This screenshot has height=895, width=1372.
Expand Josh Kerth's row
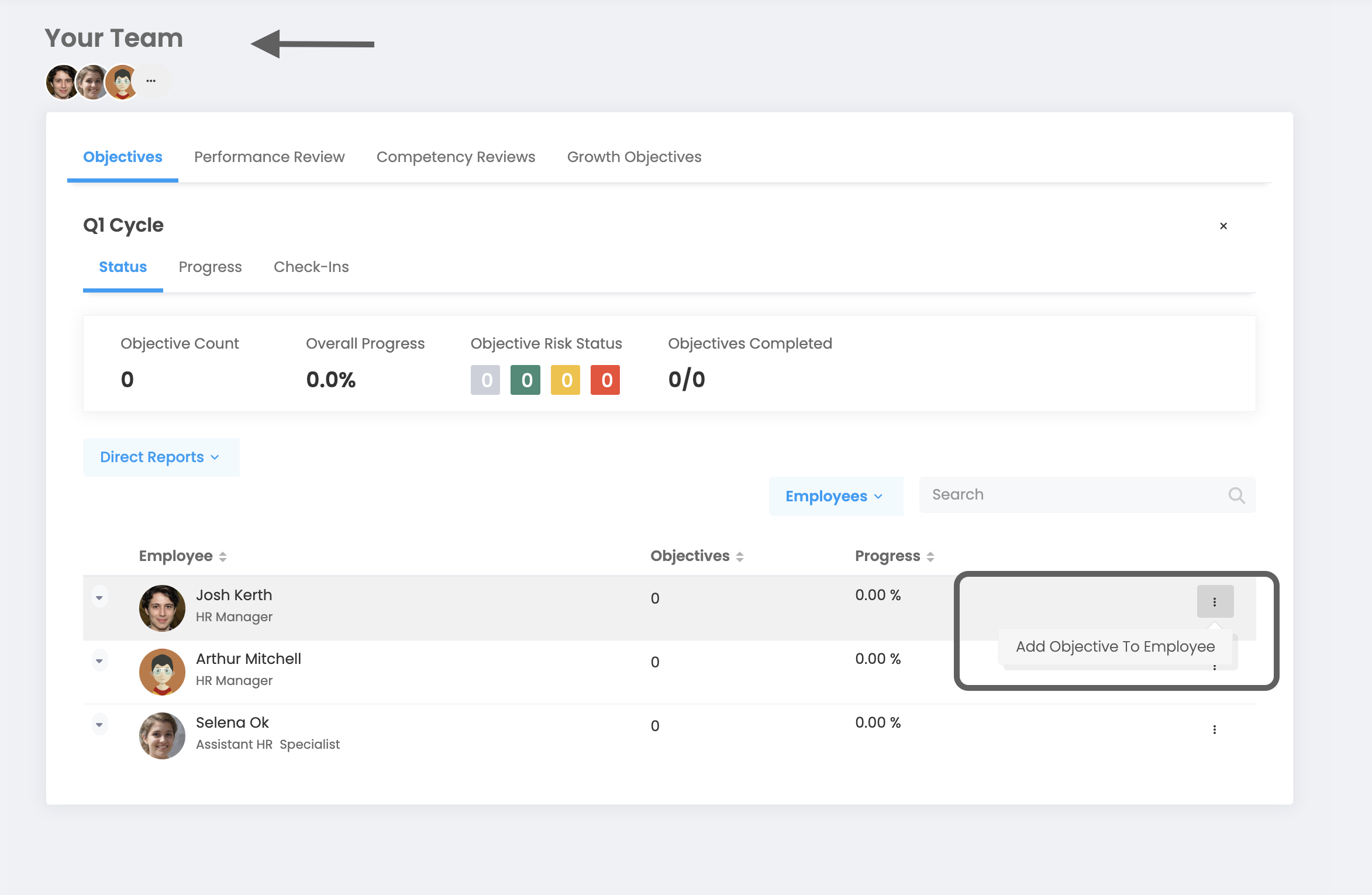coord(99,597)
